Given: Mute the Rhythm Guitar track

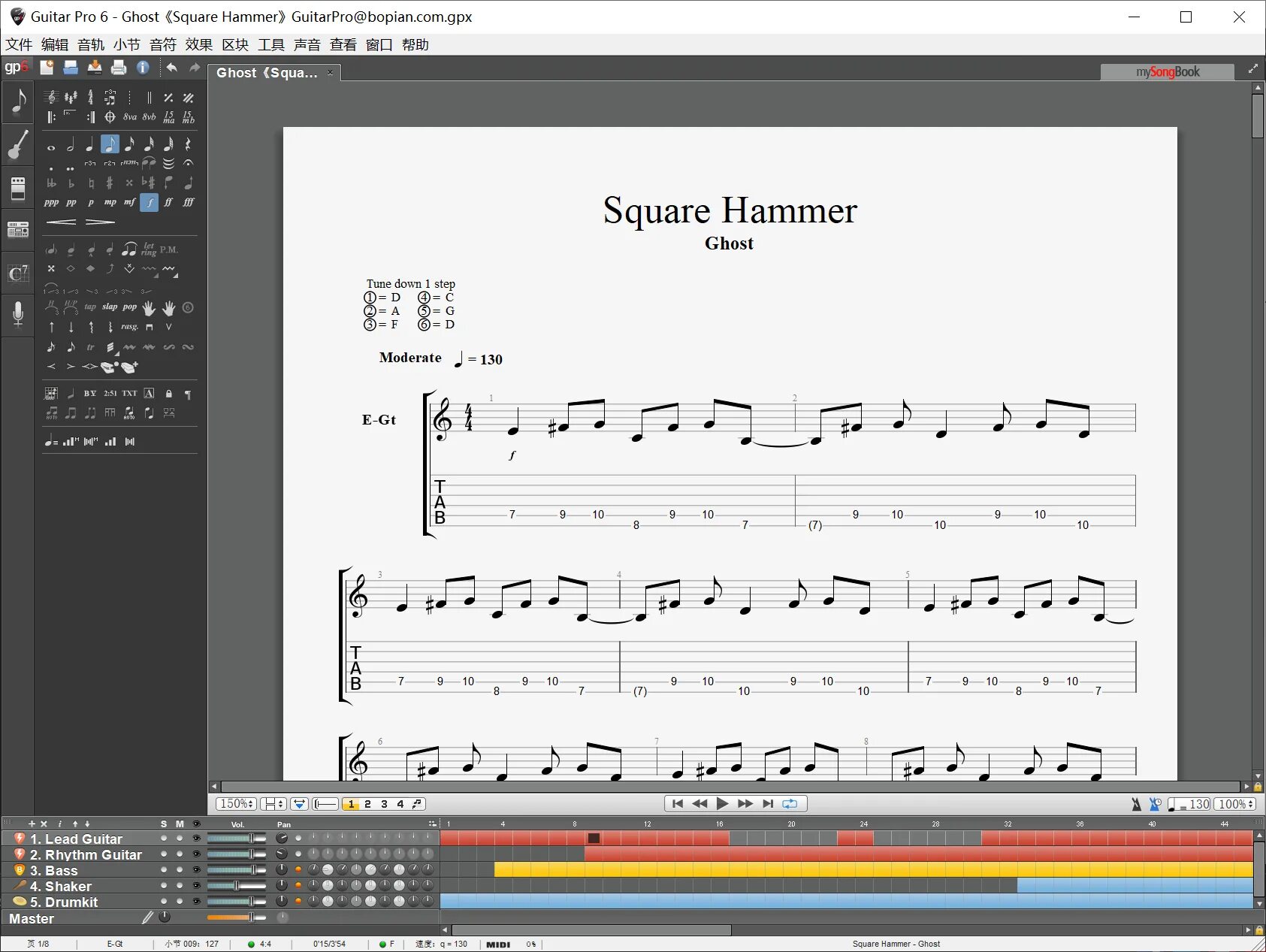Looking at the screenshot, I should [180, 854].
